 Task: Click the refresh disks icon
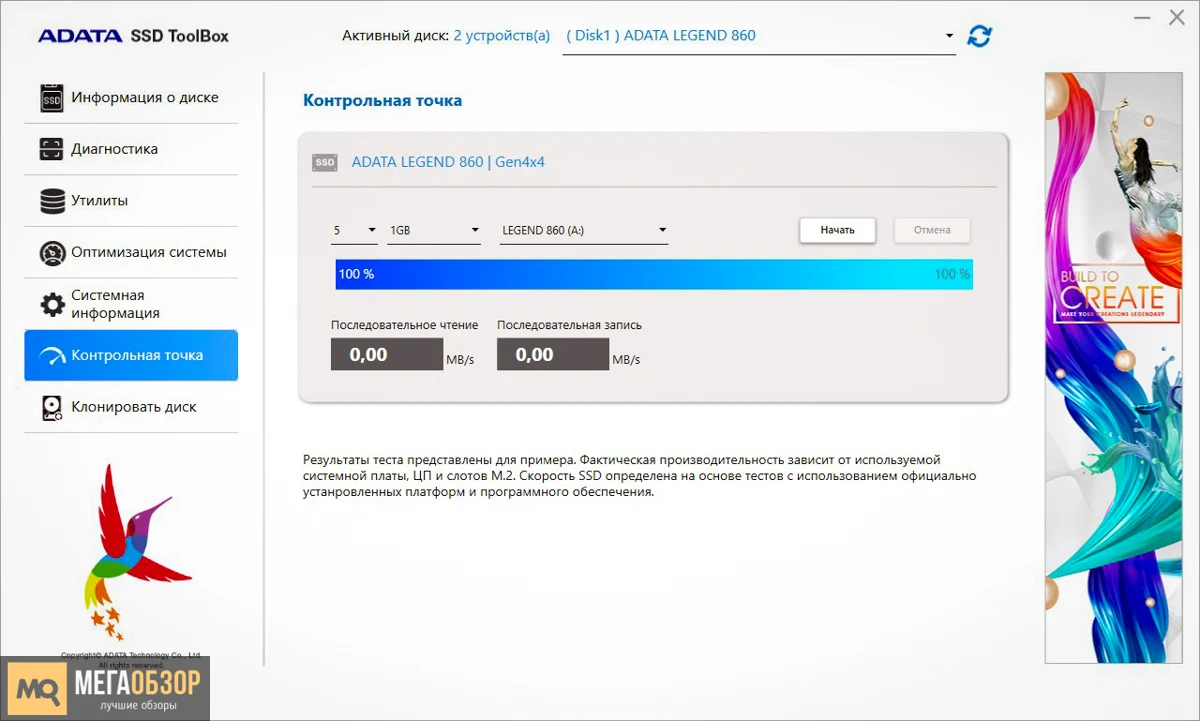(979, 36)
